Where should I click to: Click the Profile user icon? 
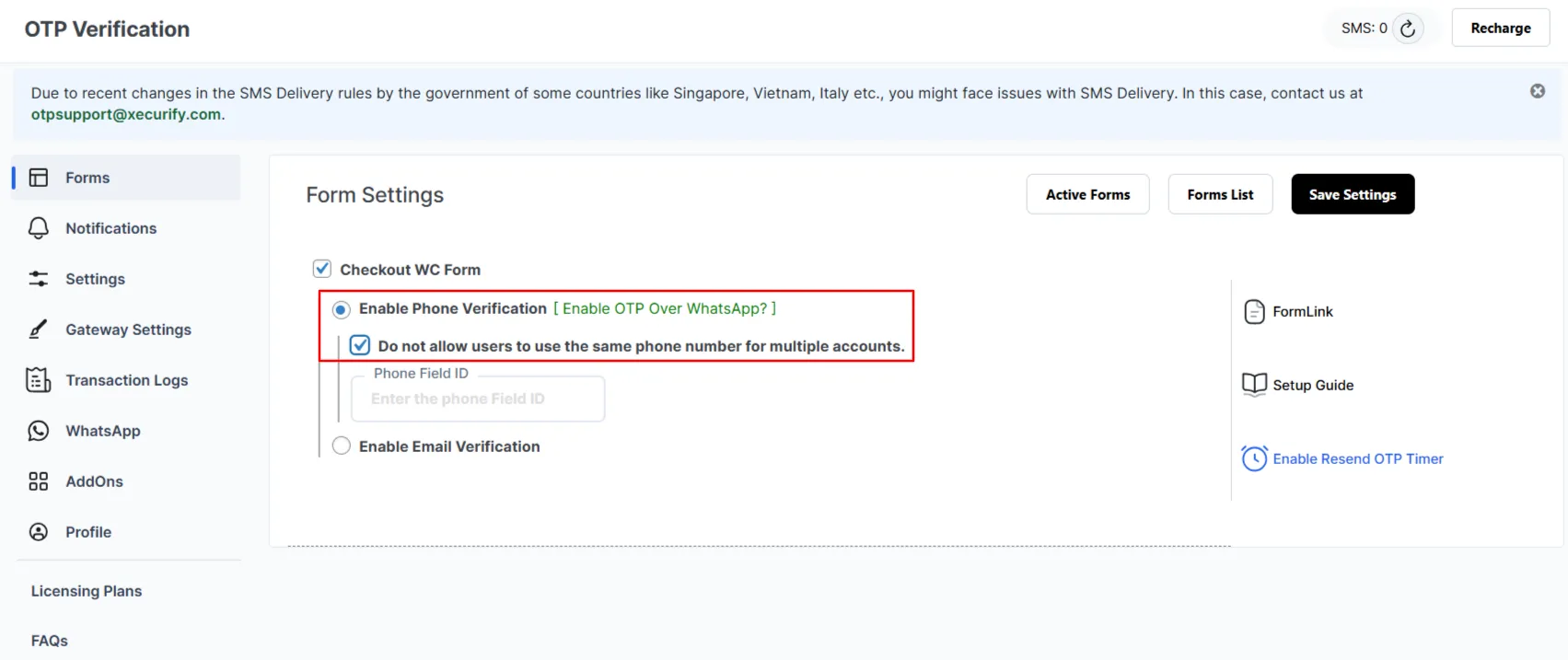[x=39, y=532]
